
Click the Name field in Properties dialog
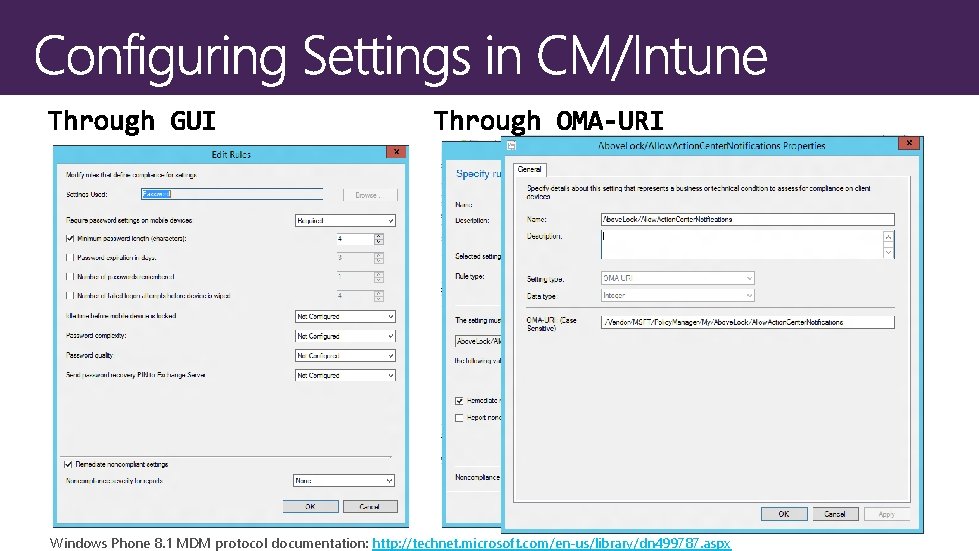747,219
